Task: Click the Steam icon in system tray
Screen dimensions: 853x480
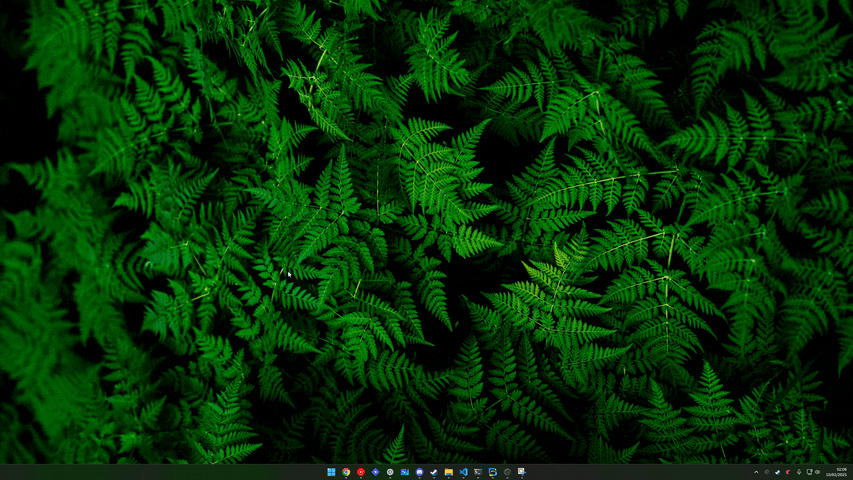Action: (778, 472)
